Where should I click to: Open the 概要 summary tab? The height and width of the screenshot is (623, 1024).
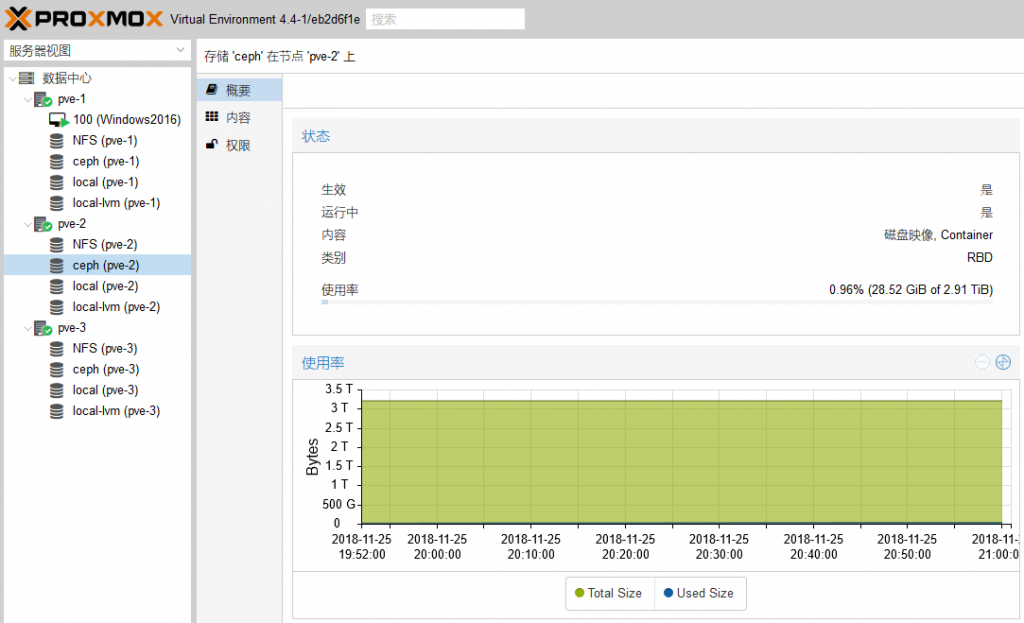(x=240, y=90)
